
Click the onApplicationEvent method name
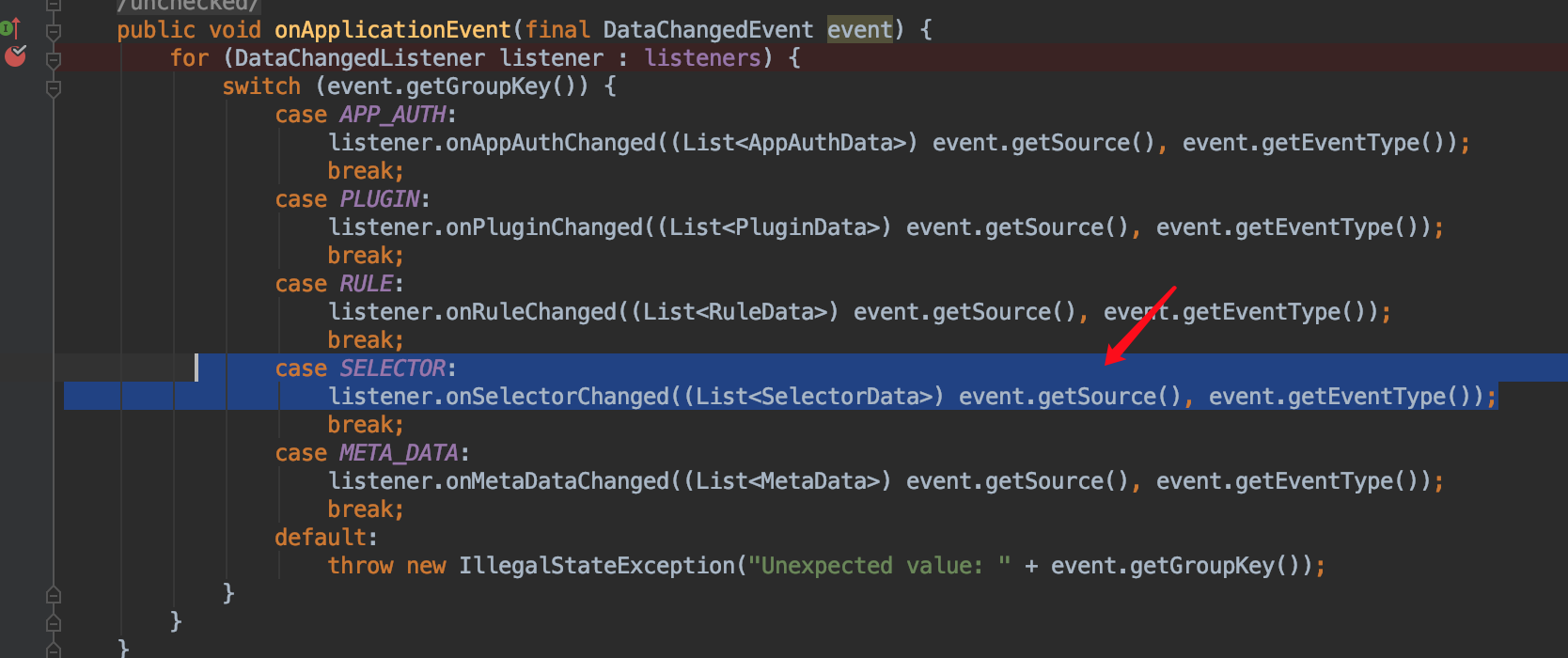392,30
